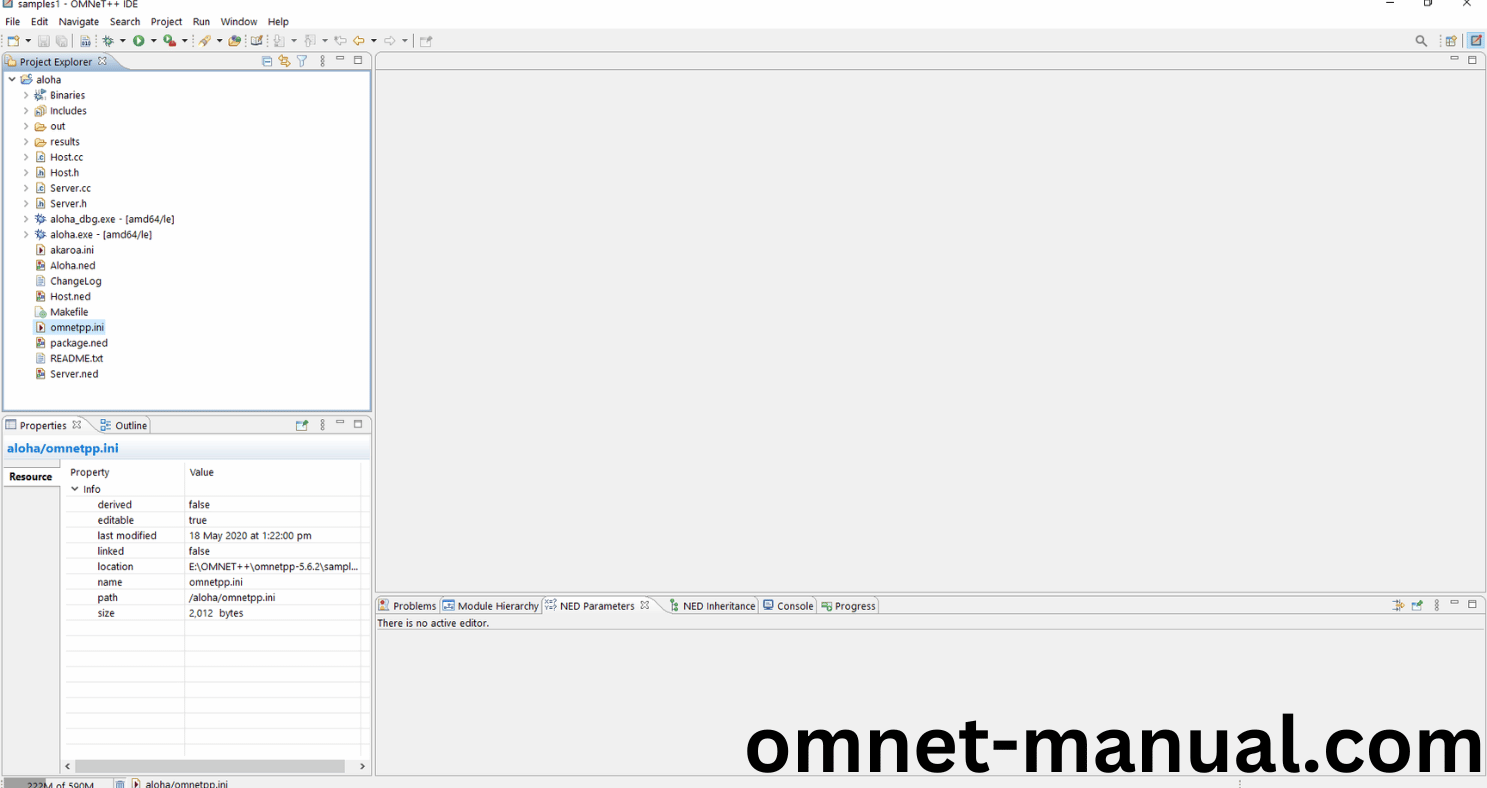Screen dimensions: 1487x788
Task: Expand the Binaries folder
Action: pyautogui.click(x=26, y=95)
